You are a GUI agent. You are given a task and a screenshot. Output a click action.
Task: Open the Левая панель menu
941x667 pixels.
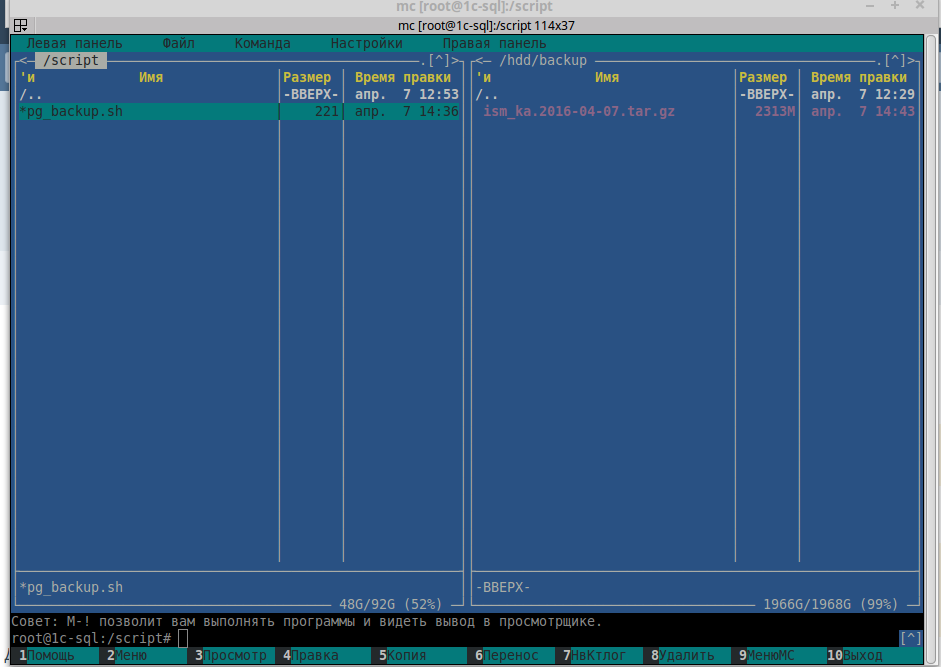[74, 44]
